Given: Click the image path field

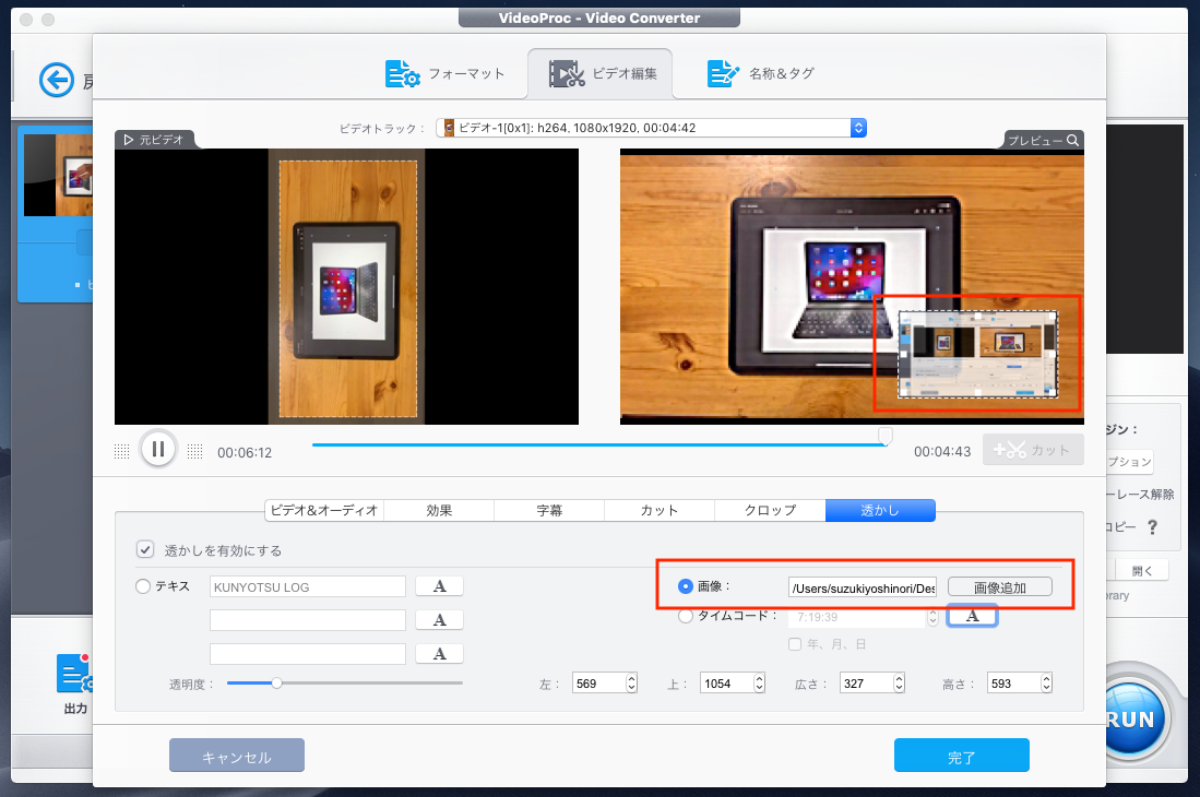Looking at the screenshot, I should coord(862,587).
